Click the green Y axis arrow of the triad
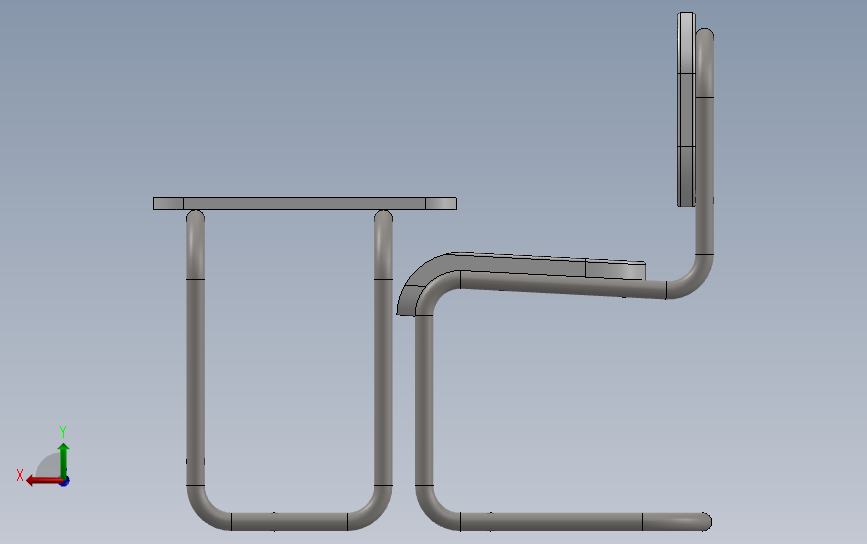This screenshot has width=867, height=544. point(64,460)
